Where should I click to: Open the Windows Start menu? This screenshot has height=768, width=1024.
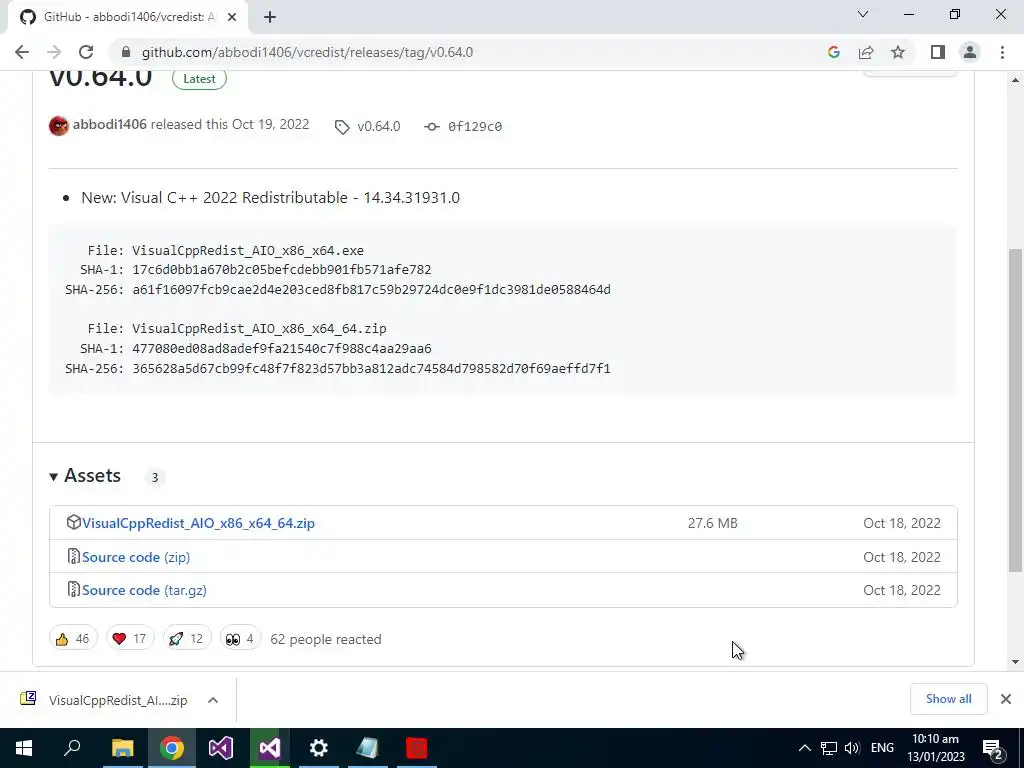coord(24,748)
